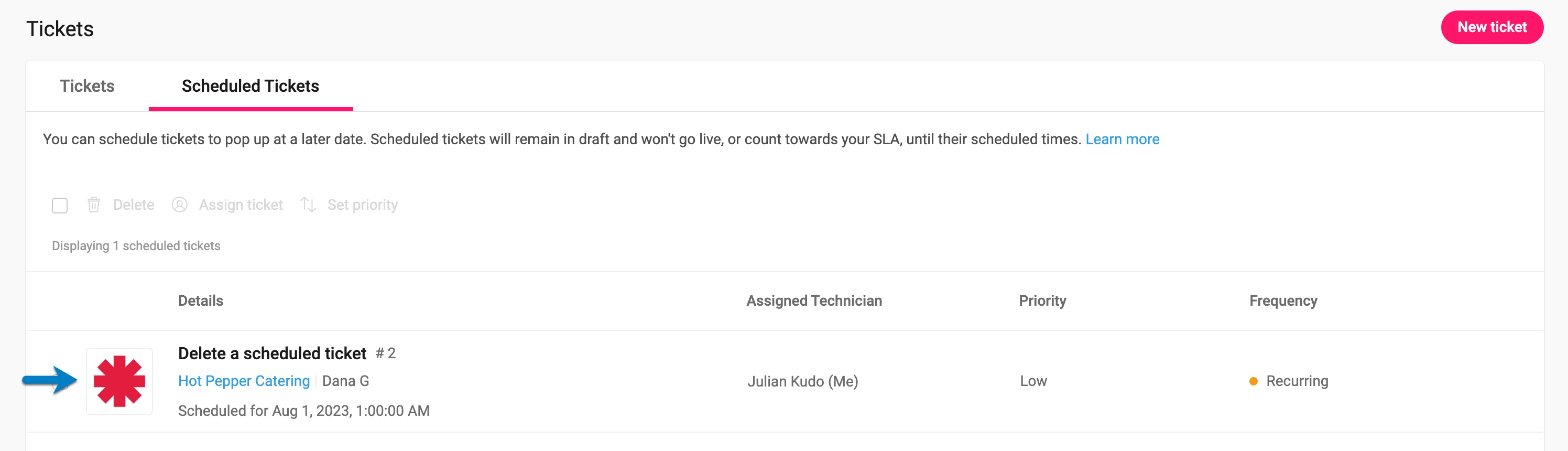This screenshot has width=1568, height=451.
Task: Tick the select-all tickets checkbox
Action: [x=60, y=206]
